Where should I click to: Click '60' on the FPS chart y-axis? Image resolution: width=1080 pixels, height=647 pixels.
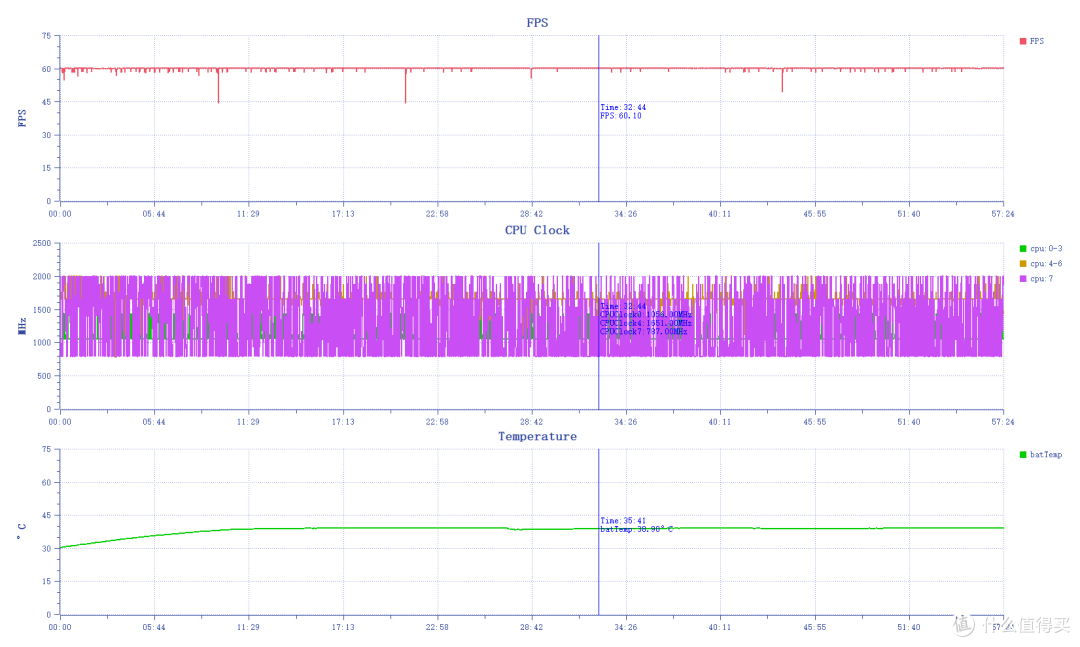(46, 69)
